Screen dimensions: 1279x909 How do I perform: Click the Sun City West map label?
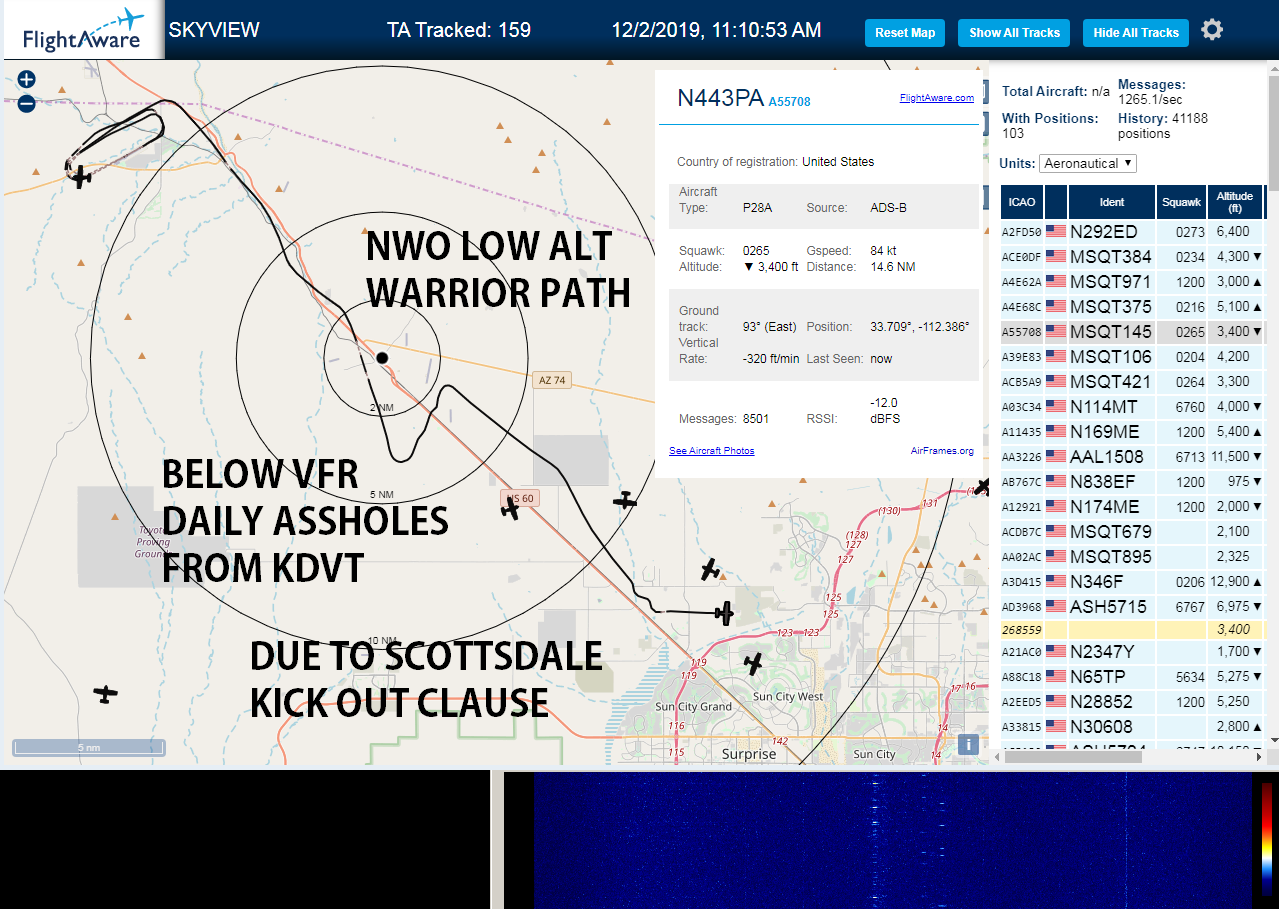(x=788, y=696)
